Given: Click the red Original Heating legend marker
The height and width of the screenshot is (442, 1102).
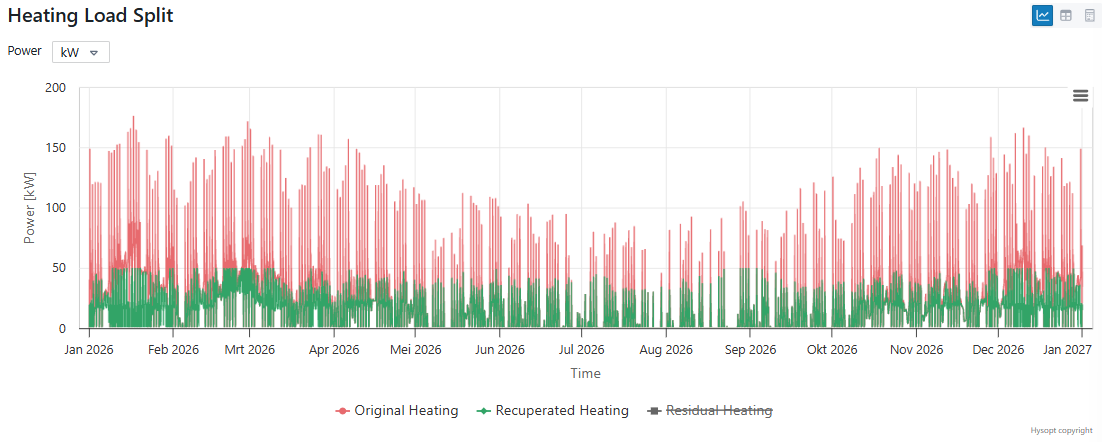Looking at the screenshot, I should click(343, 411).
